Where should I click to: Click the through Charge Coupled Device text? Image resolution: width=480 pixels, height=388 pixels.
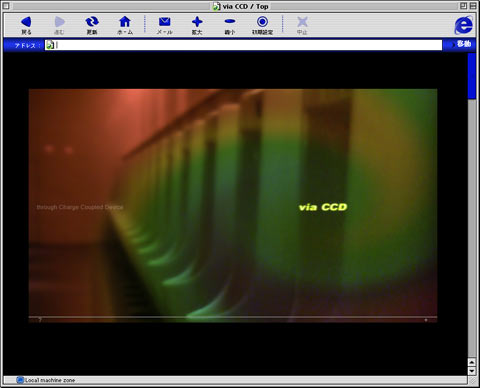pos(80,207)
